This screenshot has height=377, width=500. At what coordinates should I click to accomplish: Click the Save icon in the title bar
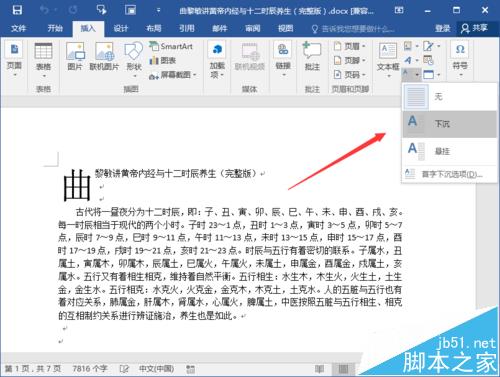point(17,10)
